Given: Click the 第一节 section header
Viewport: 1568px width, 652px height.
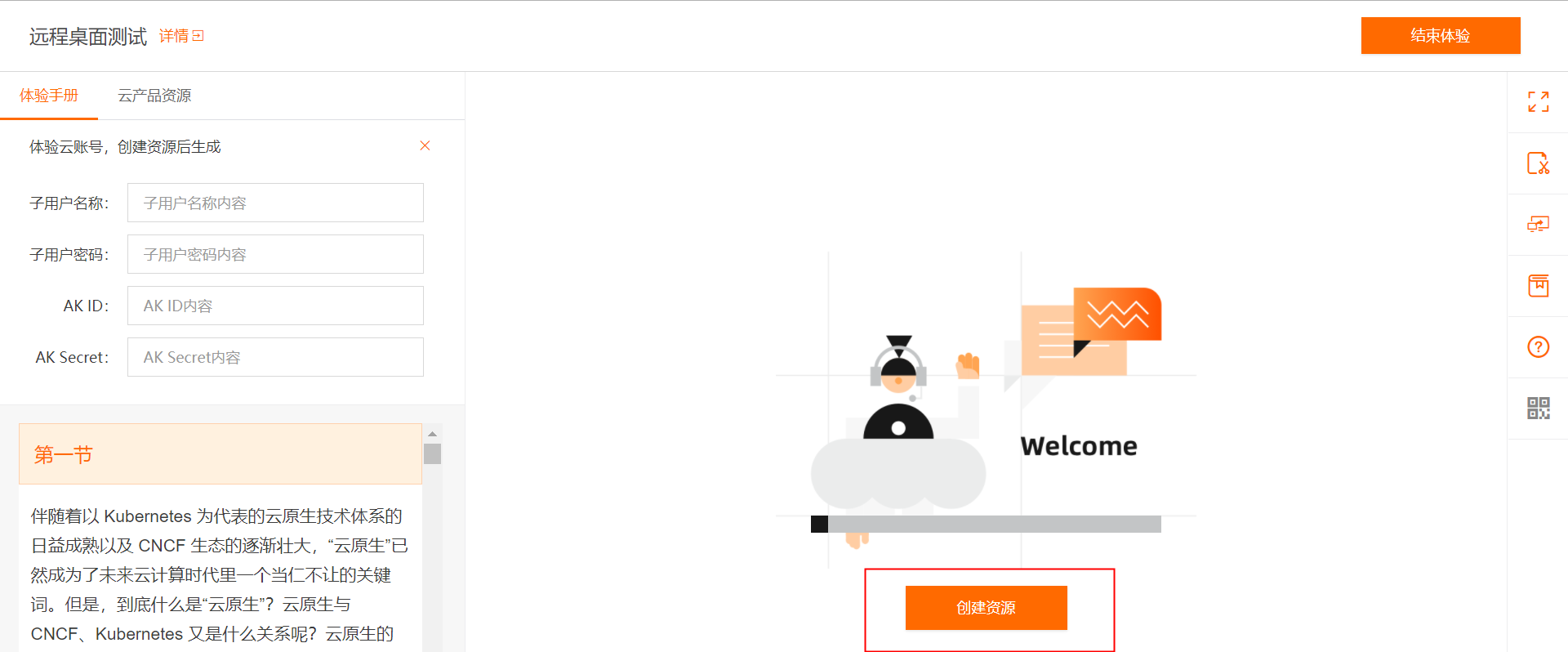Looking at the screenshot, I should point(220,454).
